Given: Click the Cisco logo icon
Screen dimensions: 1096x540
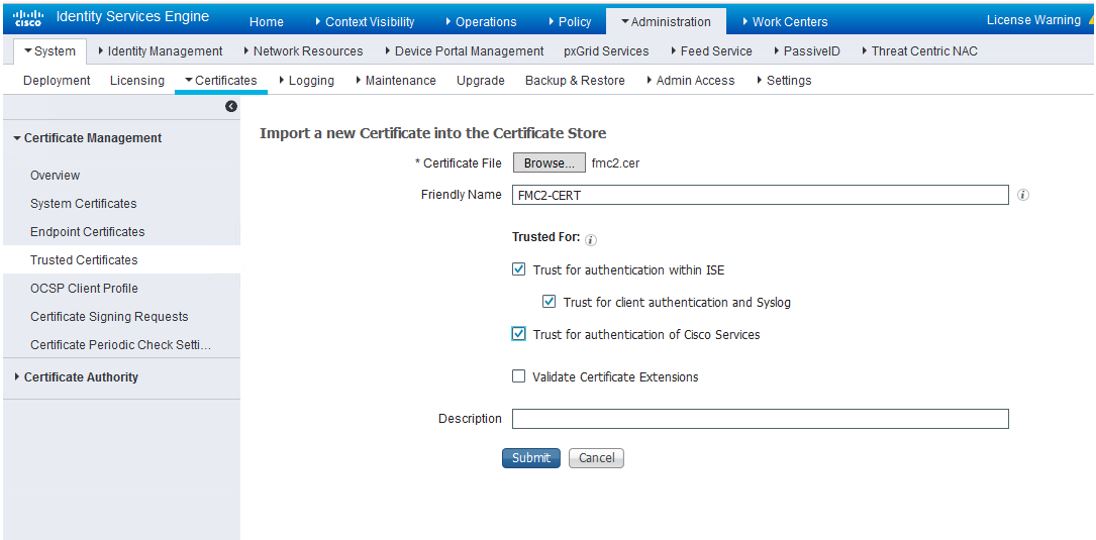Looking at the screenshot, I should click(x=28, y=18).
